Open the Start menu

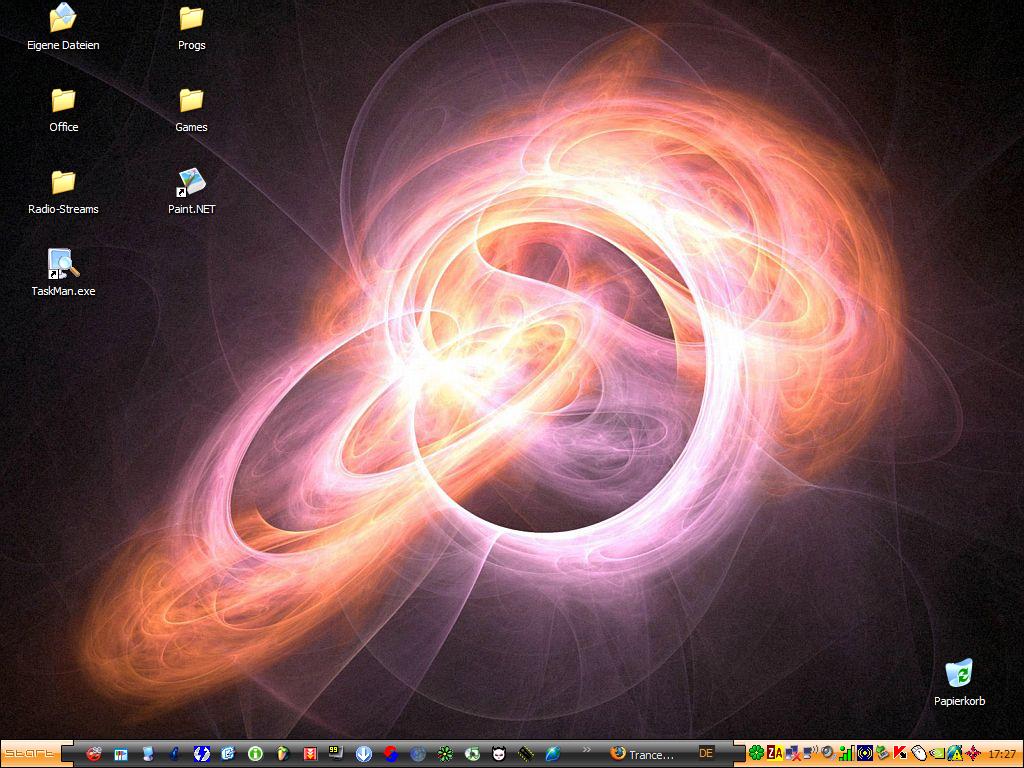point(30,753)
